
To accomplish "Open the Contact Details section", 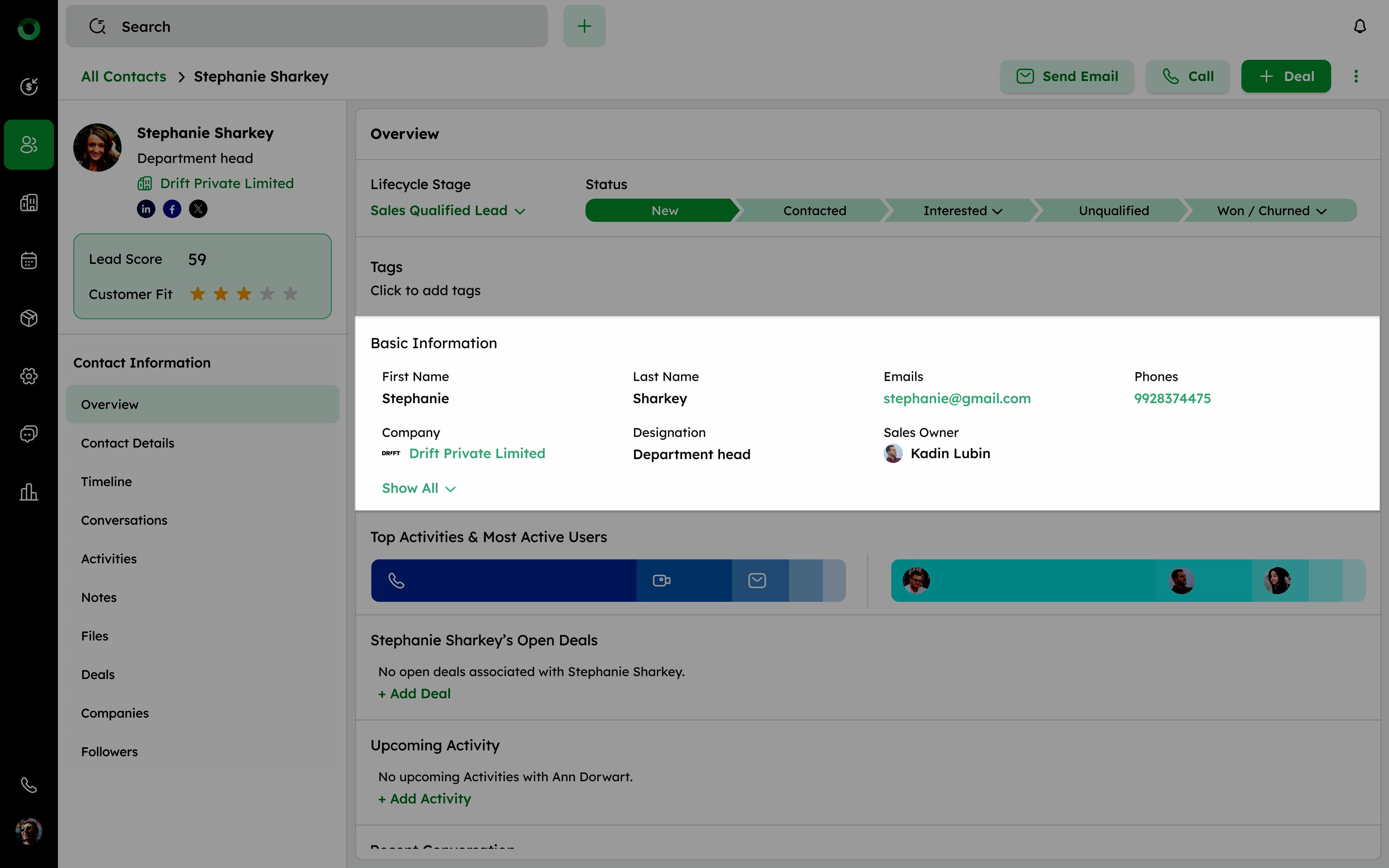I will click(x=127, y=443).
